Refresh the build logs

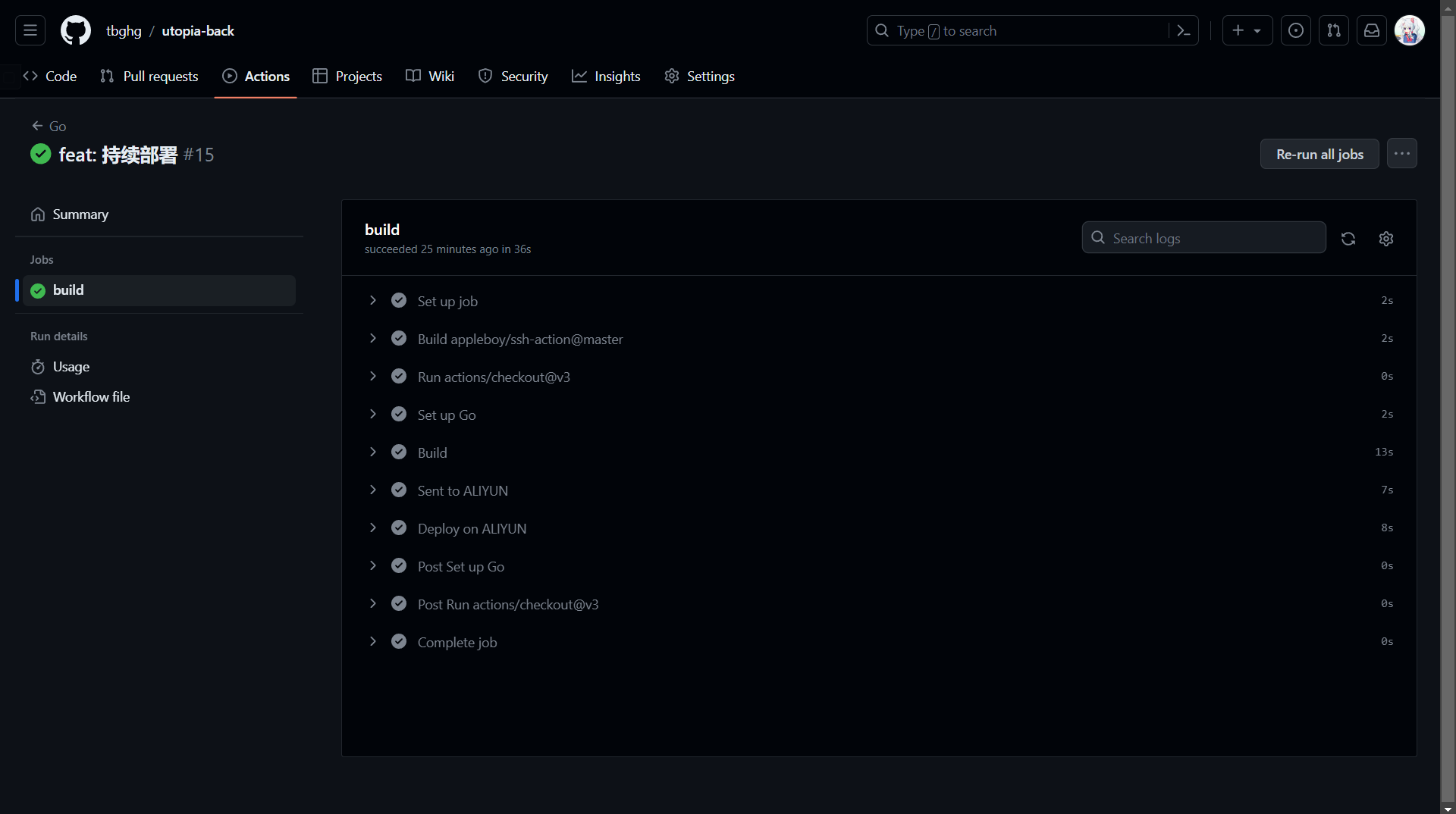[1348, 239]
